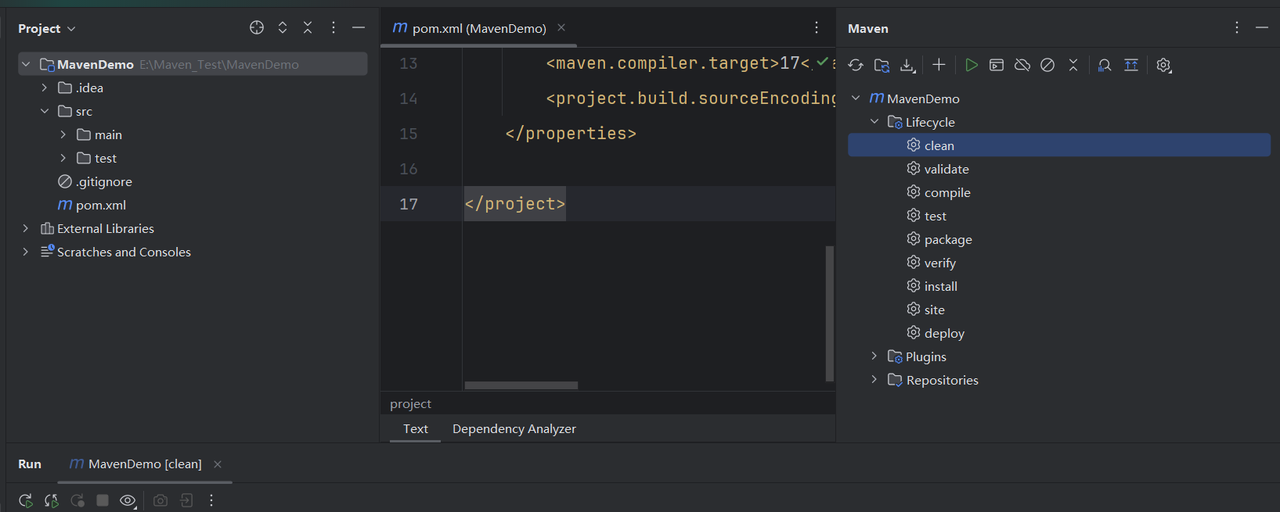Close the pom.xml editor tab
The width and height of the screenshot is (1280, 512).
[561, 28]
